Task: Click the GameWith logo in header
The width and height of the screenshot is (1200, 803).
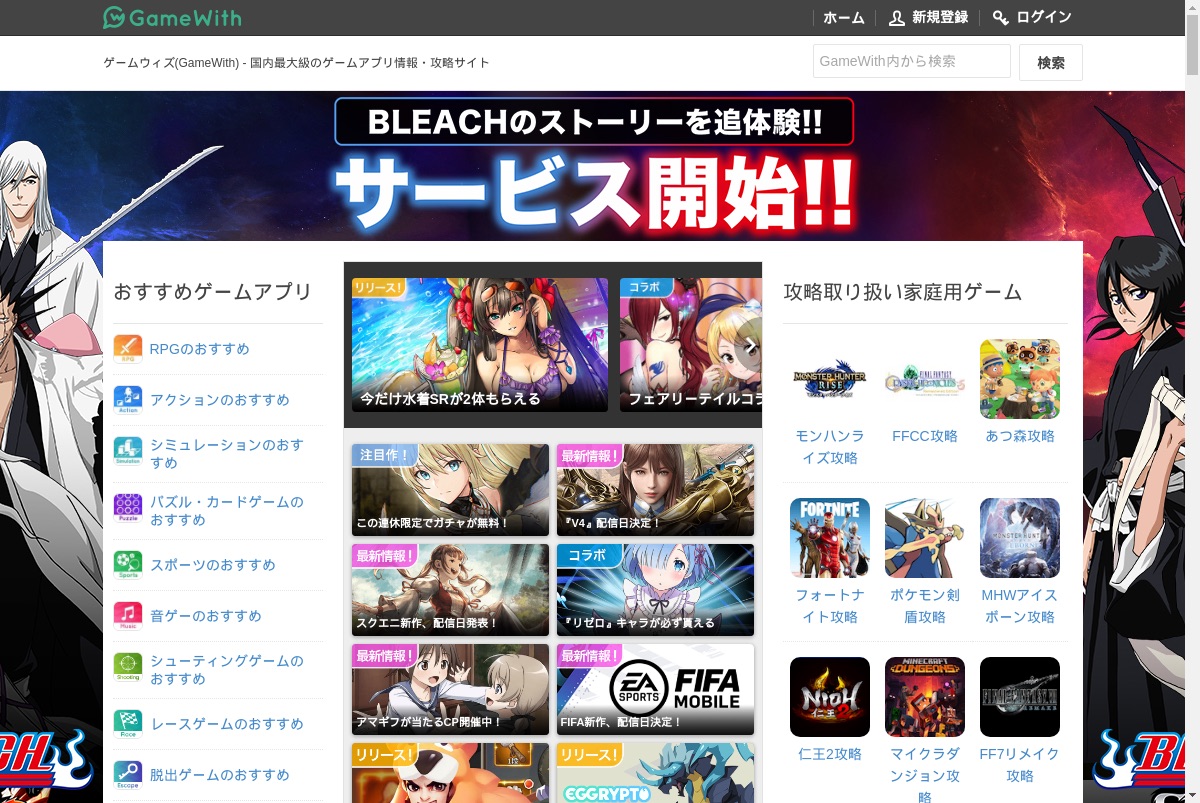Action: point(172,18)
